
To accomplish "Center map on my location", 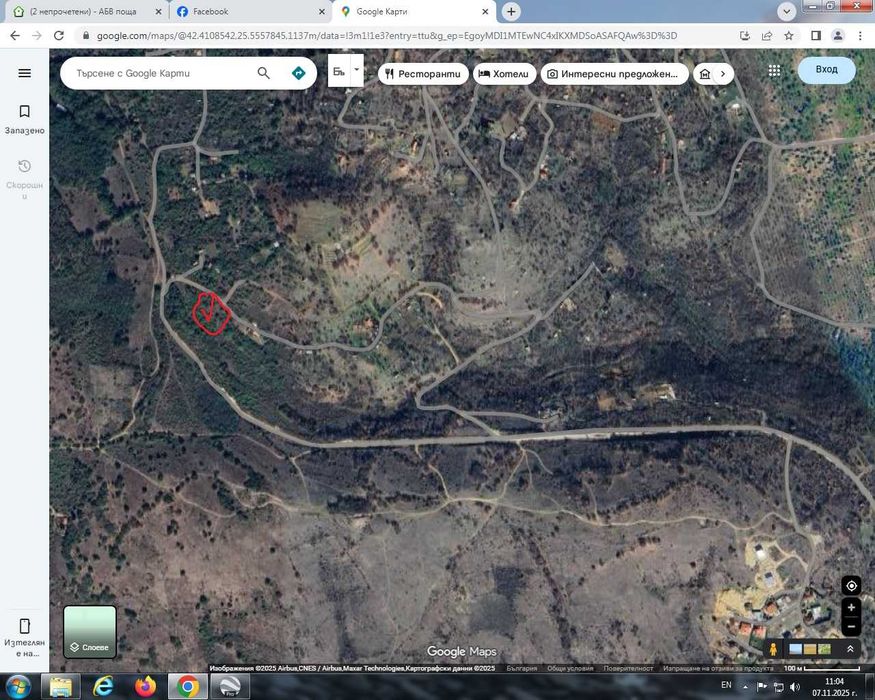I will [852, 586].
